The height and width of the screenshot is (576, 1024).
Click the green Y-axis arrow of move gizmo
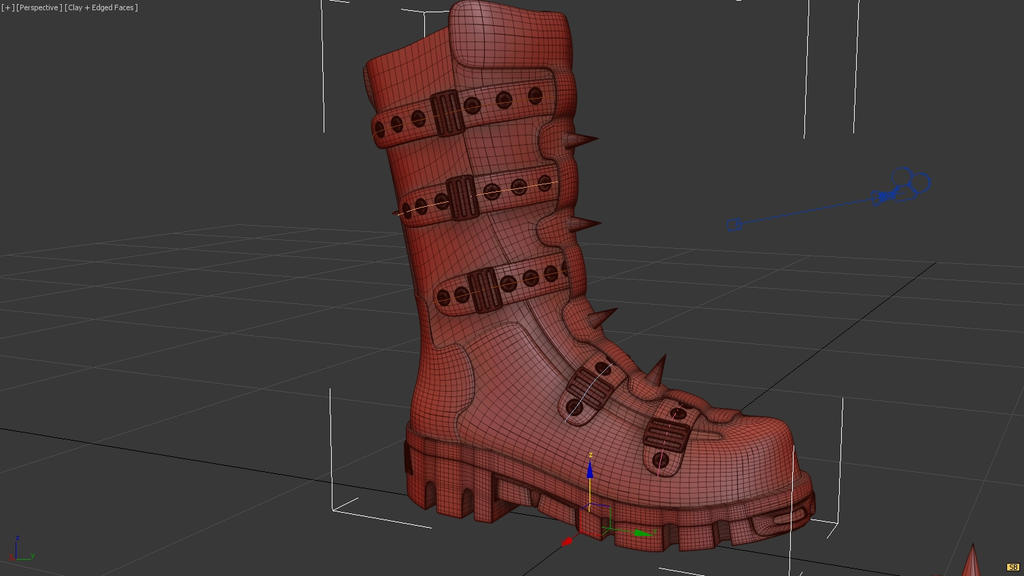point(643,534)
